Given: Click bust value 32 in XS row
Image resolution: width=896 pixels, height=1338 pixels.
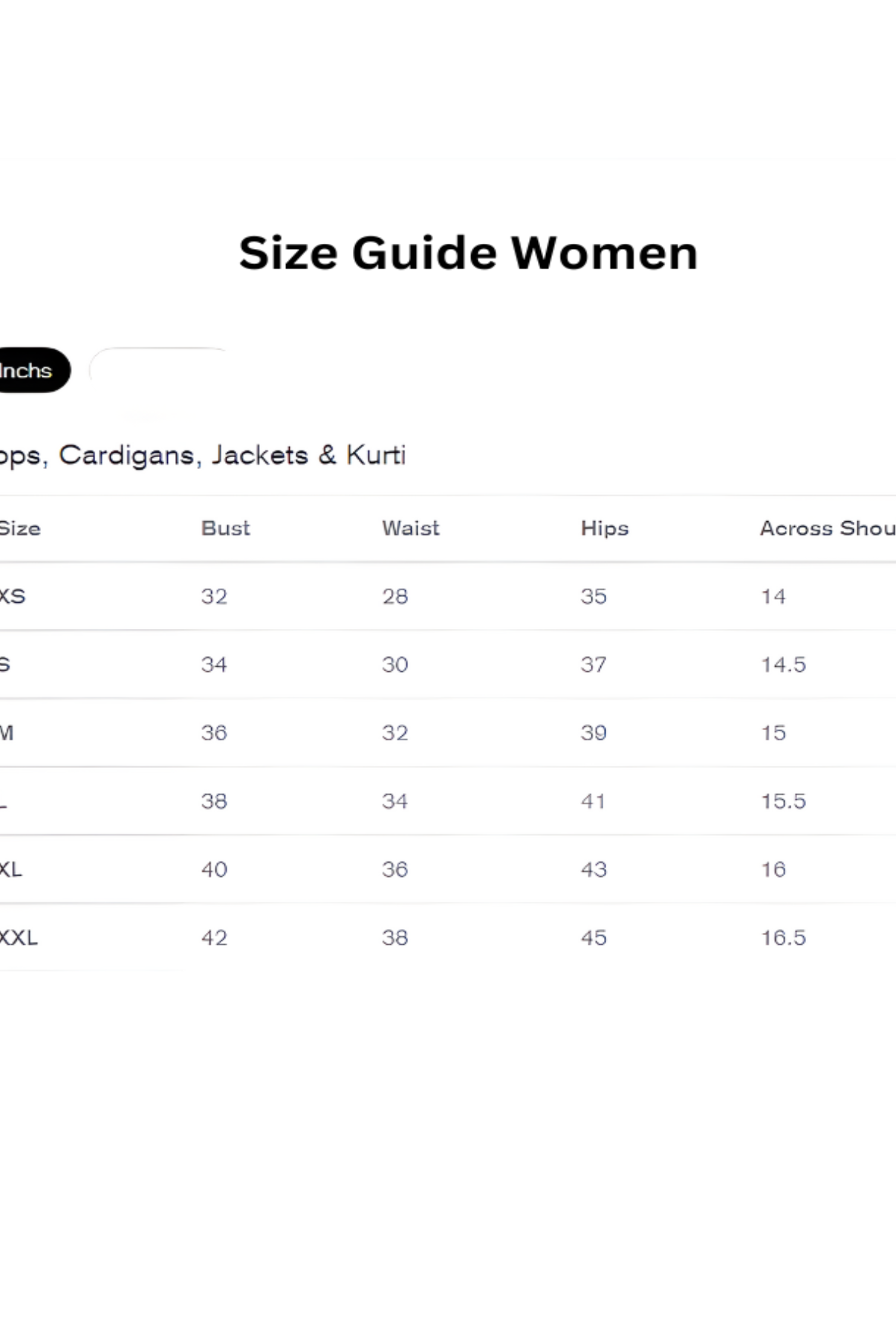Looking at the screenshot, I should point(214,596).
